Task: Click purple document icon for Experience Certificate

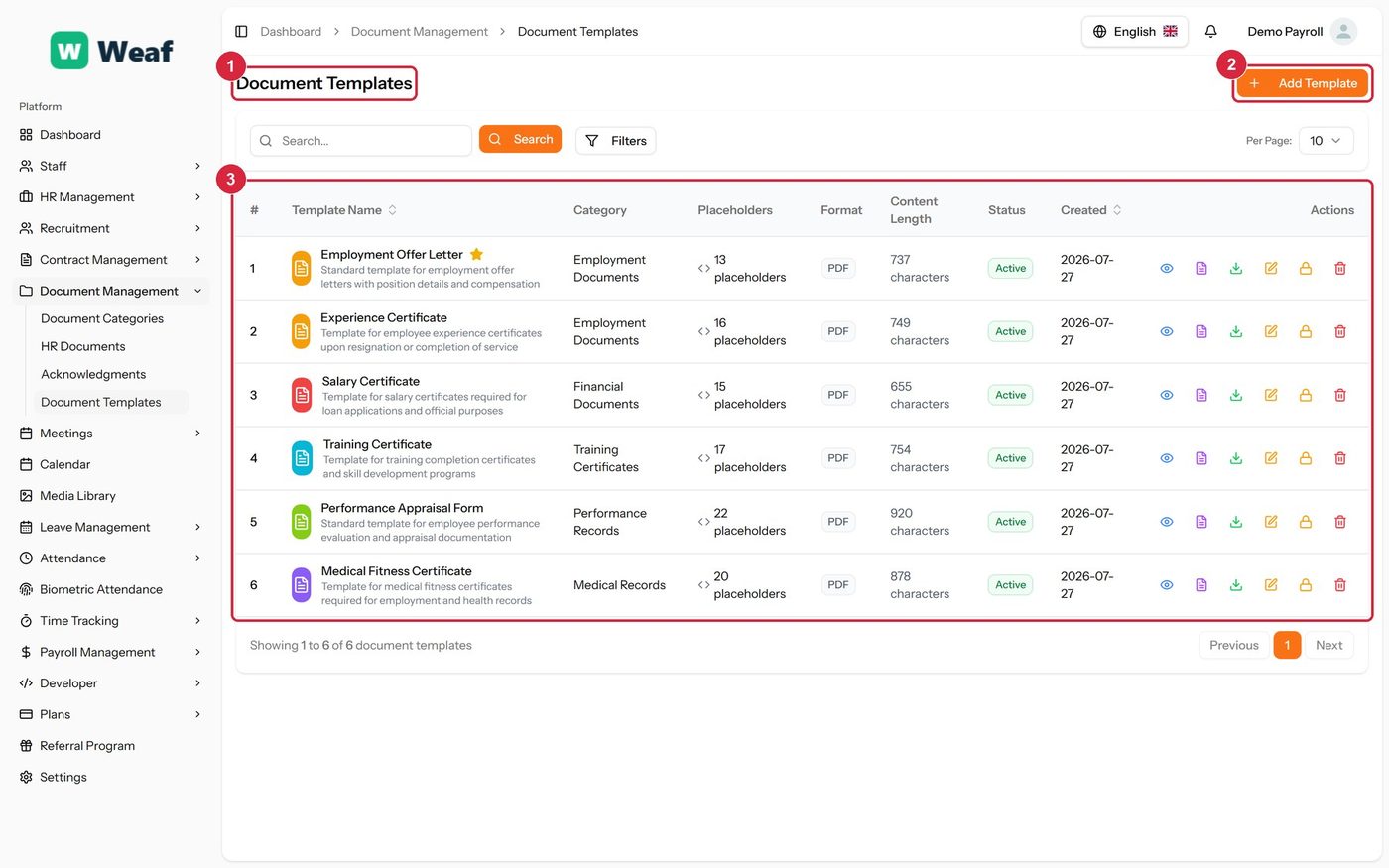Action: (1201, 331)
